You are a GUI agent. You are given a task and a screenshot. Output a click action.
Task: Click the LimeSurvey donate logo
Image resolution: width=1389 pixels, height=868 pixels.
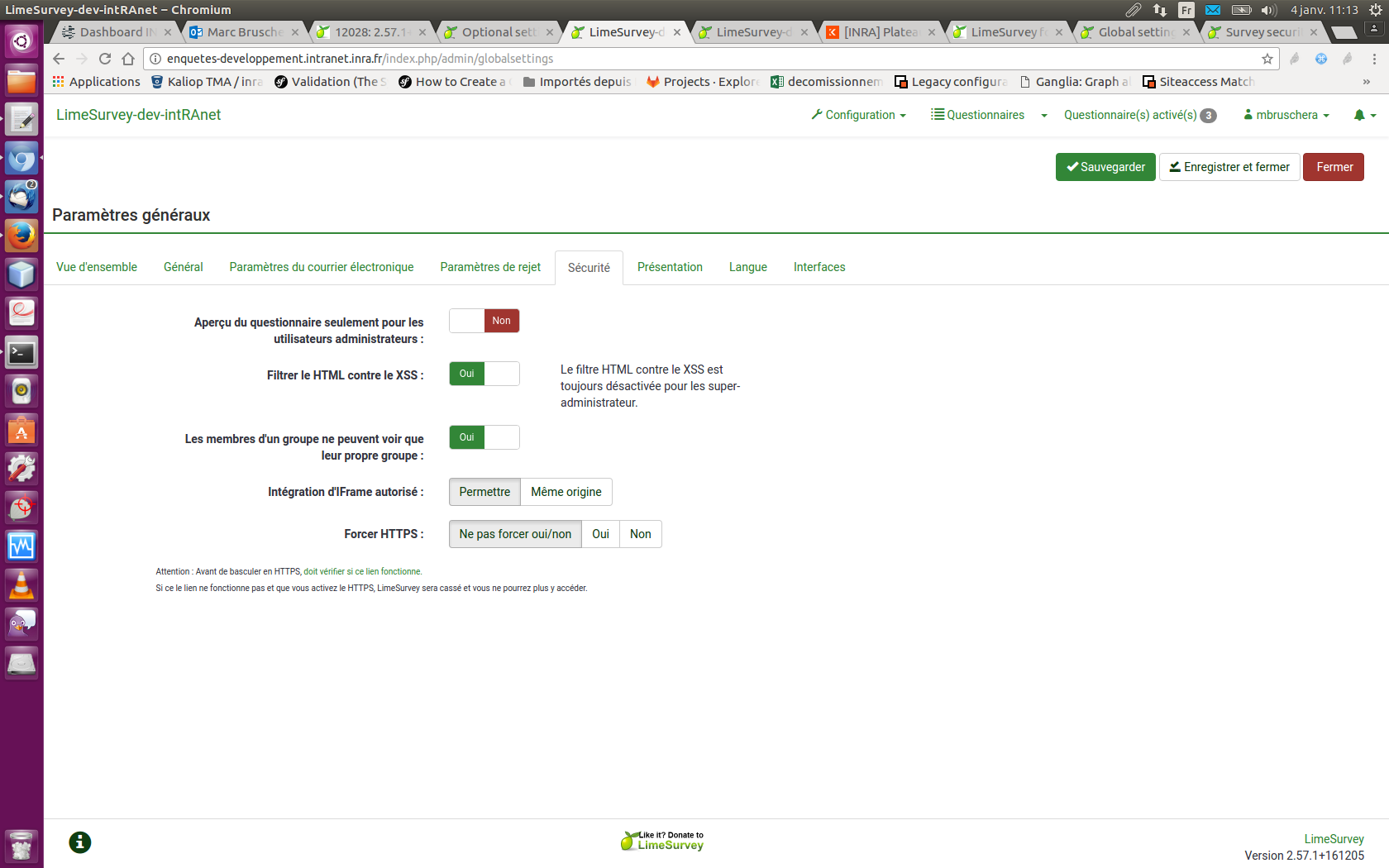pos(662,841)
